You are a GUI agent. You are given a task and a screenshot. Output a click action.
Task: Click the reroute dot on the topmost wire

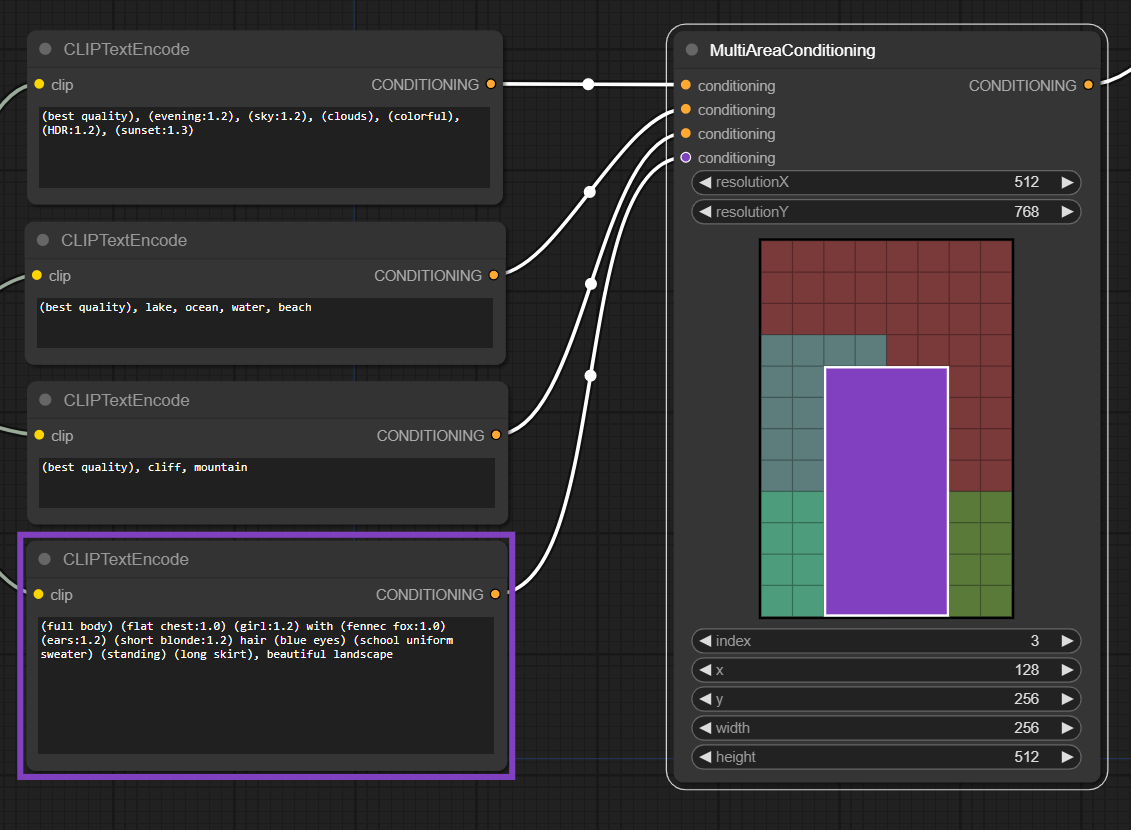click(x=588, y=84)
